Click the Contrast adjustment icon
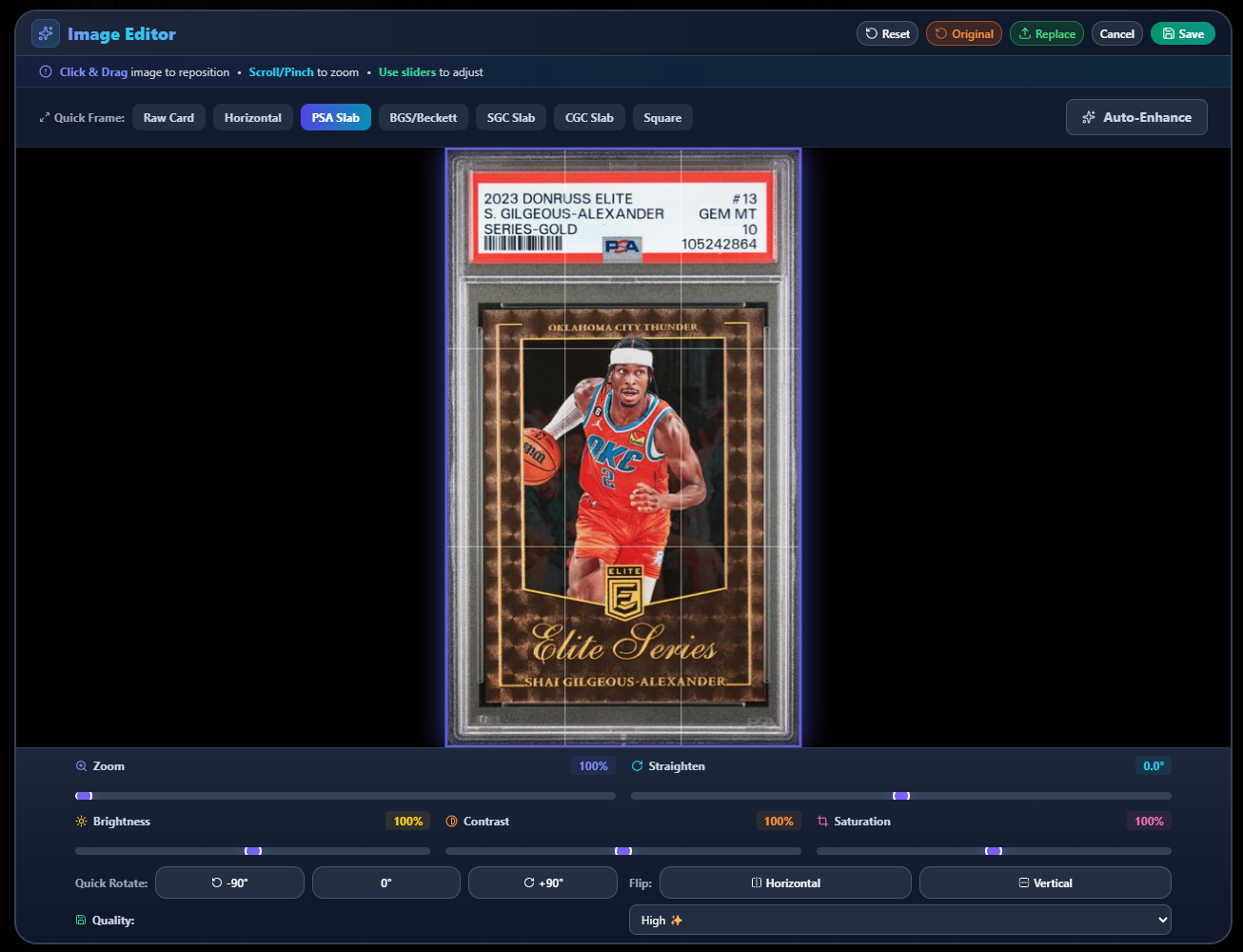 (x=450, y=821)
